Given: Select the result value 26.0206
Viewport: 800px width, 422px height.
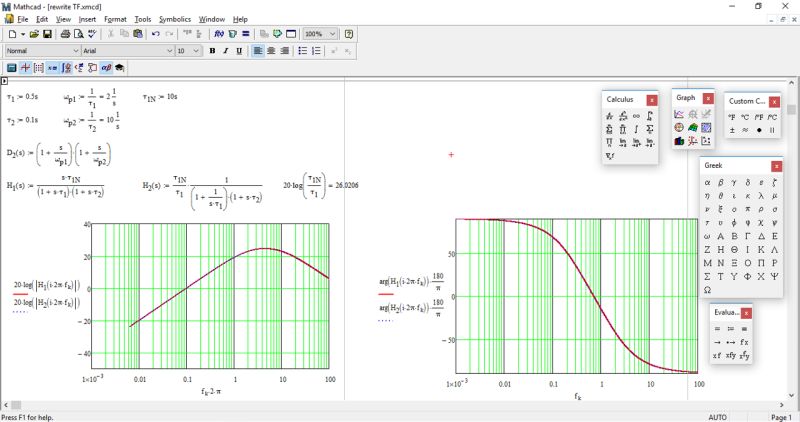Looking at the screenshot, I should pos(347,185).
